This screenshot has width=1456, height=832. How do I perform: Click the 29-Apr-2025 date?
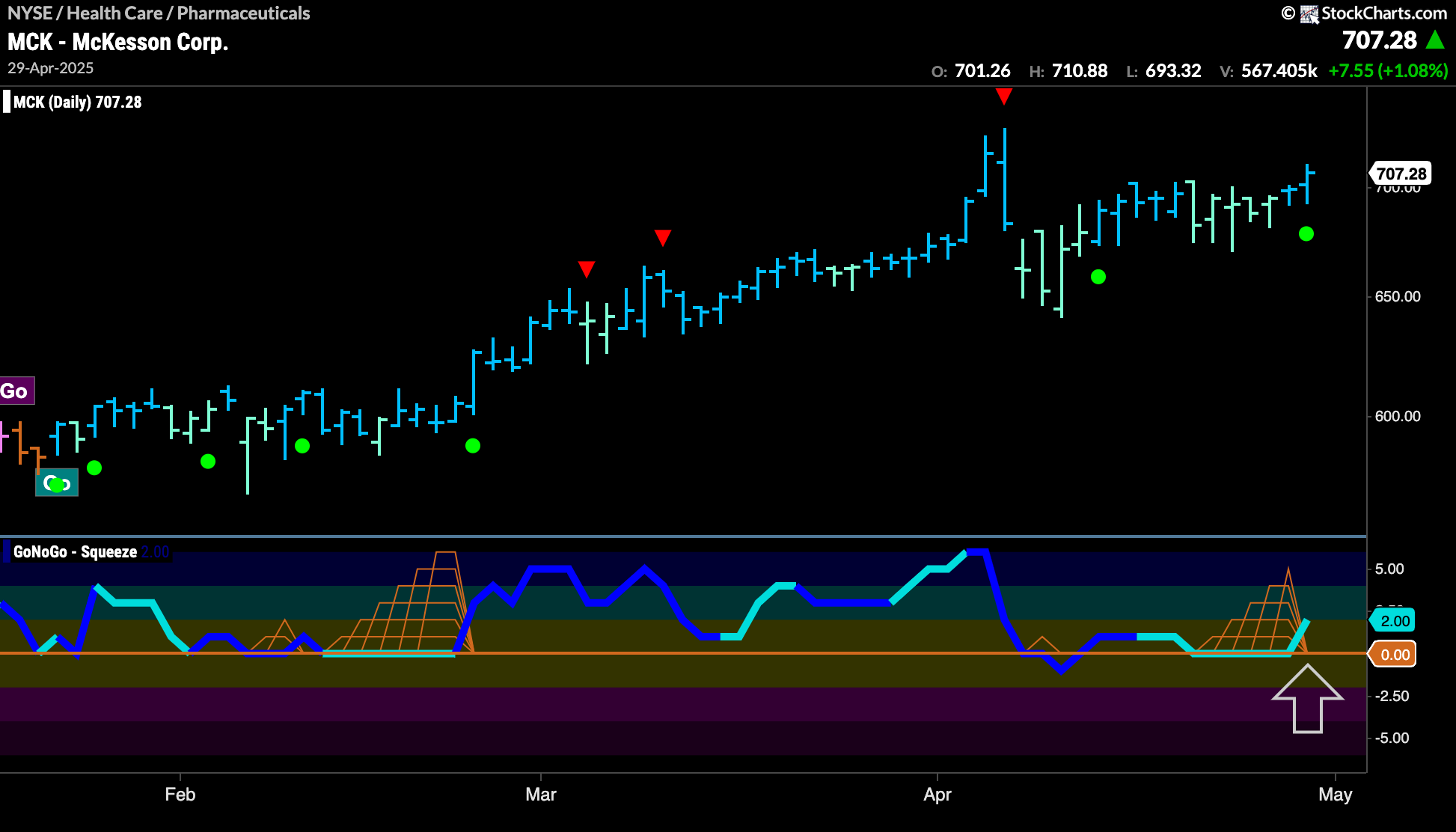pos(51,68)
